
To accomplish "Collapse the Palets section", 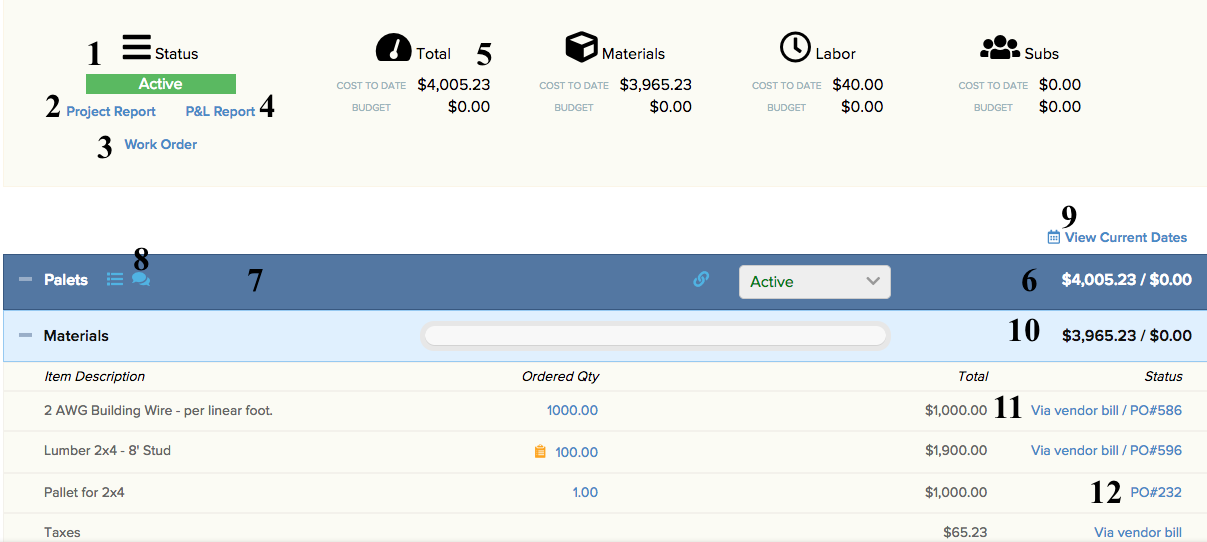I will 26,280.
